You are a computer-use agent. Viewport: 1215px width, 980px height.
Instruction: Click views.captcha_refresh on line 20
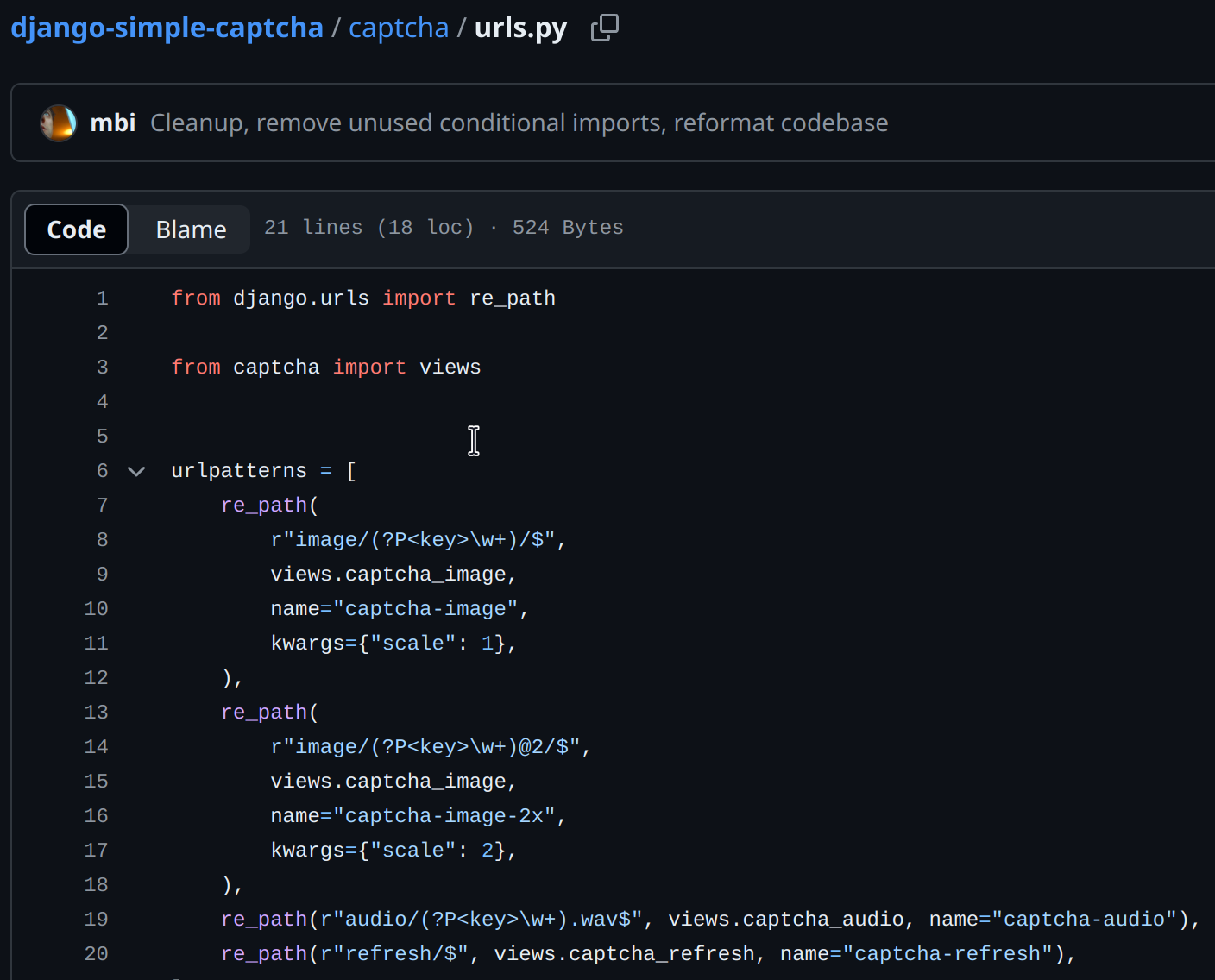pyautogui.click(x=625, y=954)
